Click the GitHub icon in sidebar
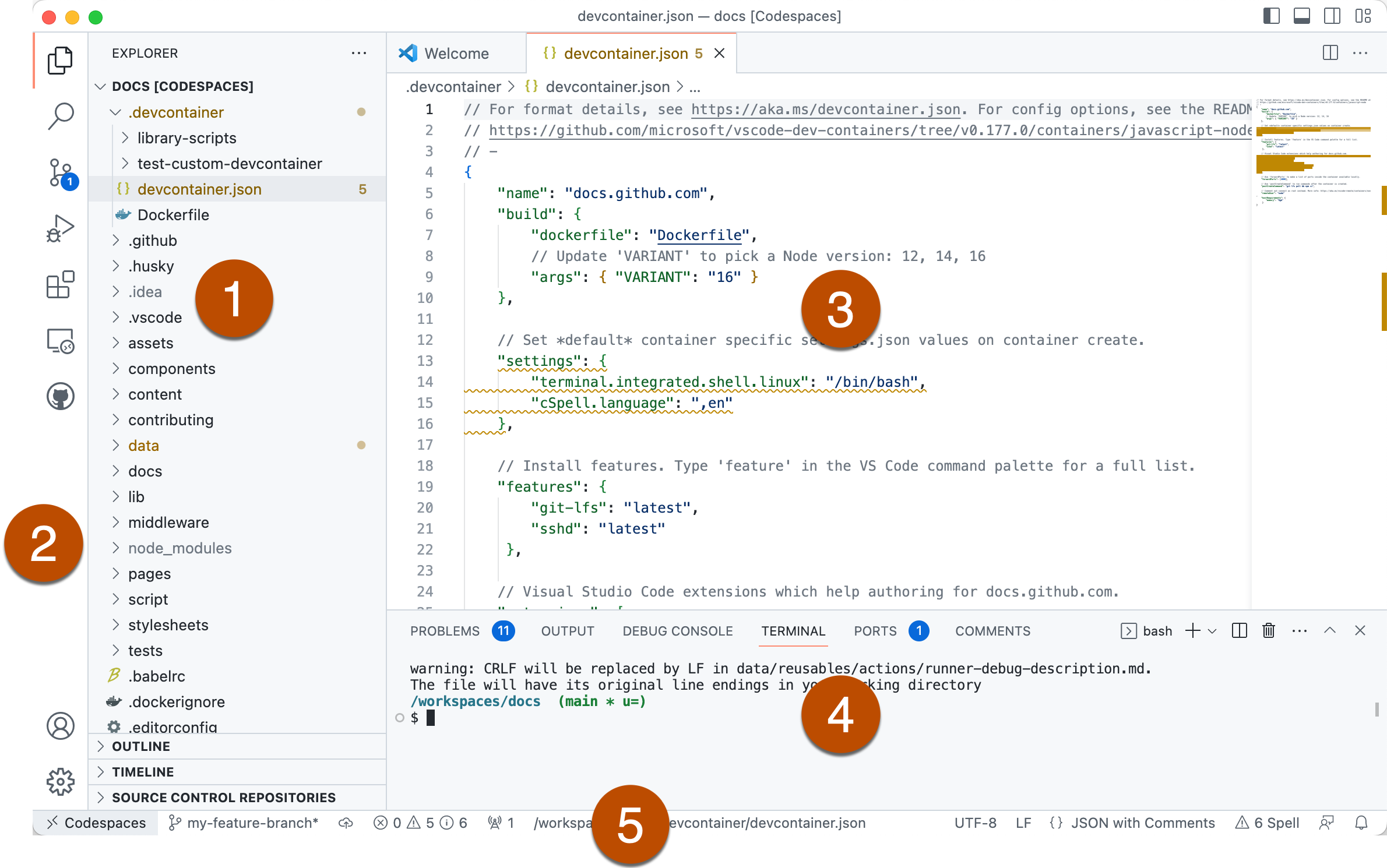 [x=60, y=394]
